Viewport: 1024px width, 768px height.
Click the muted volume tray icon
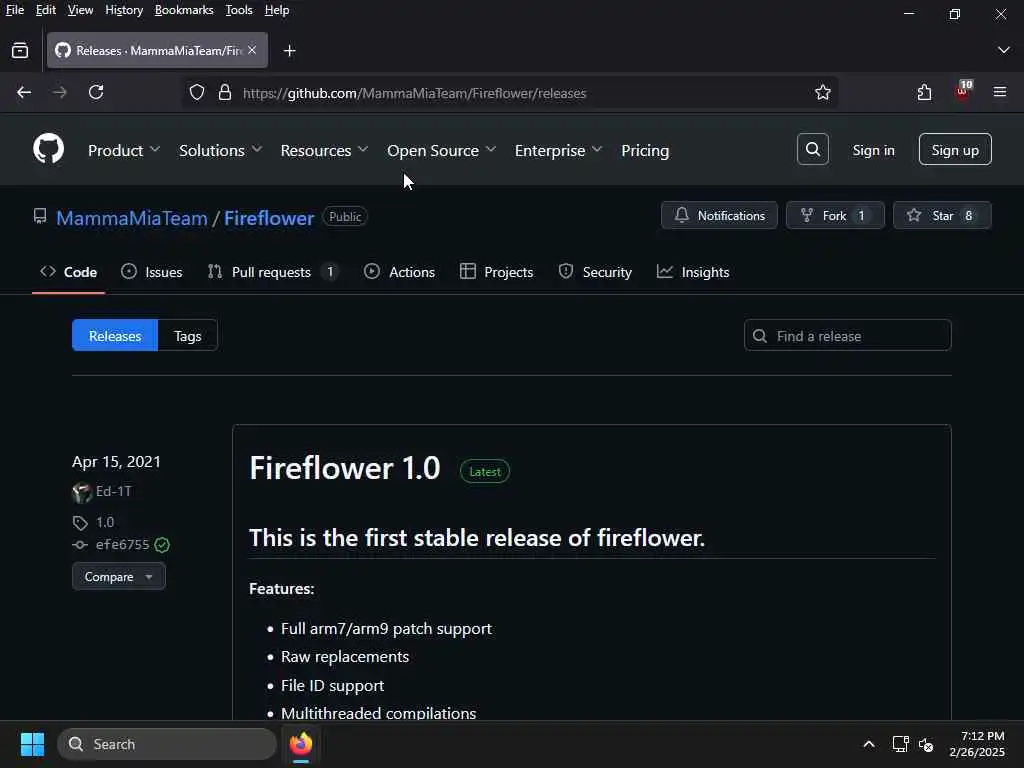click(x=926, y=744)
